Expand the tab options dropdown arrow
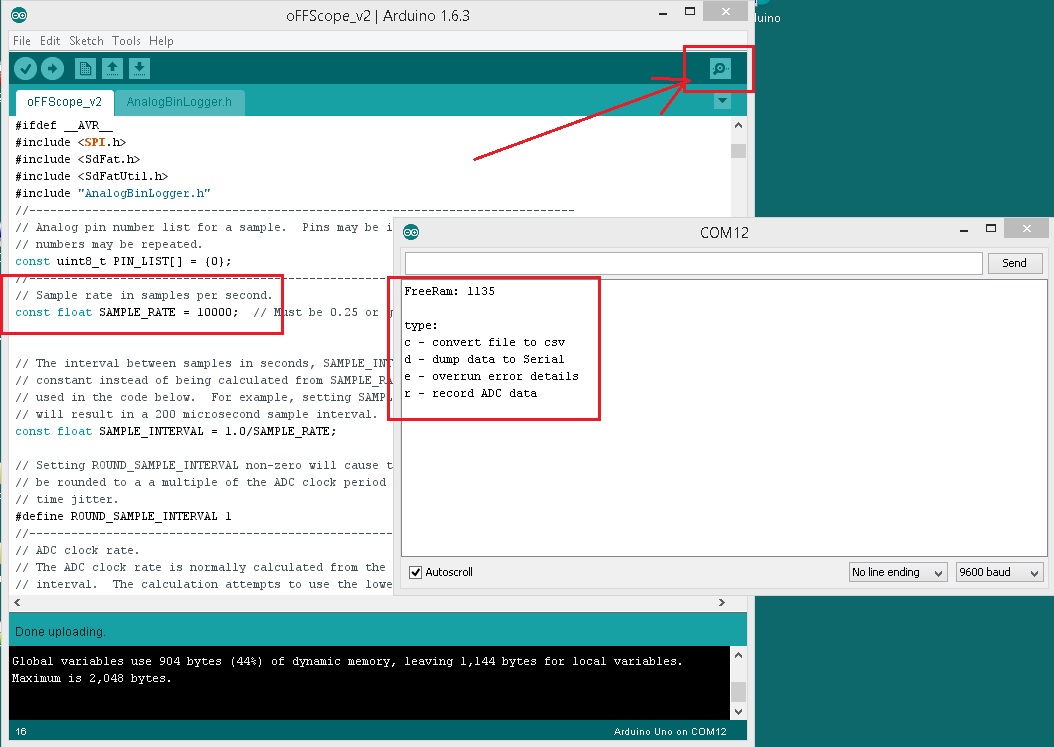 [x=722, y=101]
